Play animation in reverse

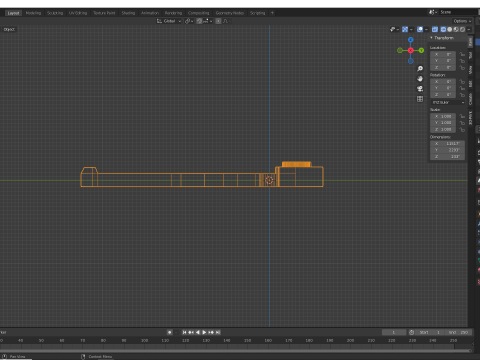[198, 332]
